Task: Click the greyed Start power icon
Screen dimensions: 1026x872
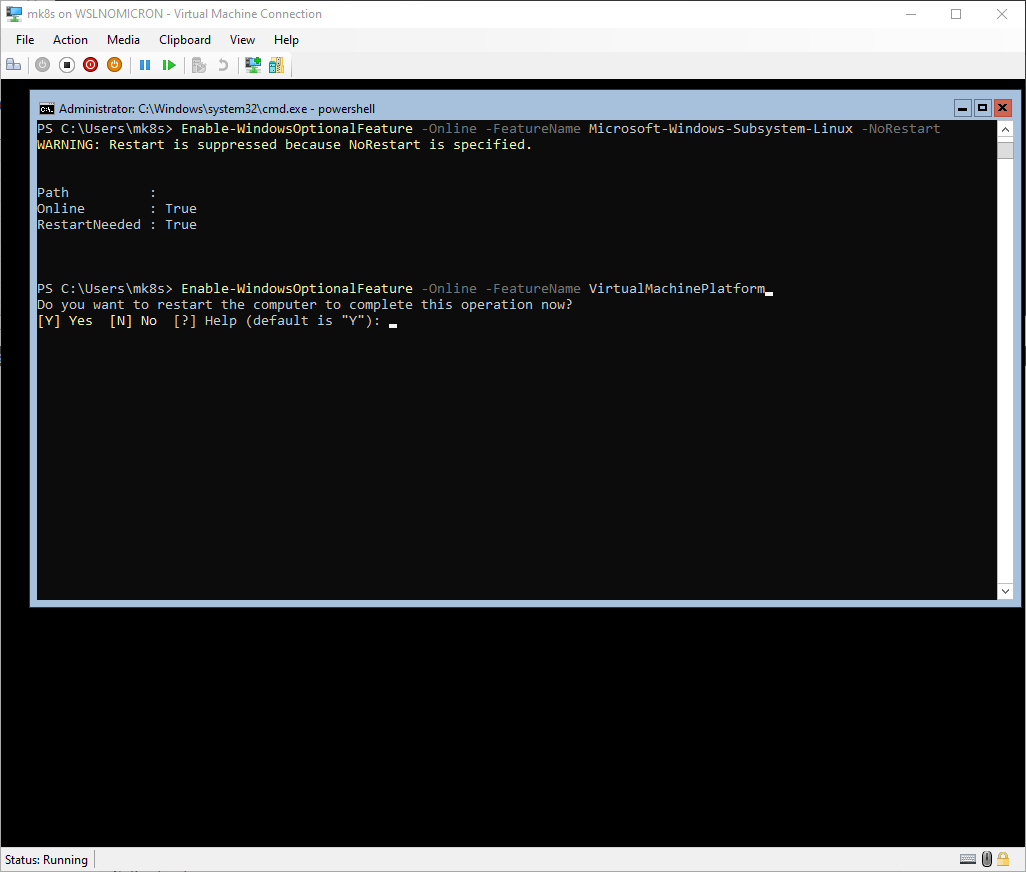Action: pos(42,65)
